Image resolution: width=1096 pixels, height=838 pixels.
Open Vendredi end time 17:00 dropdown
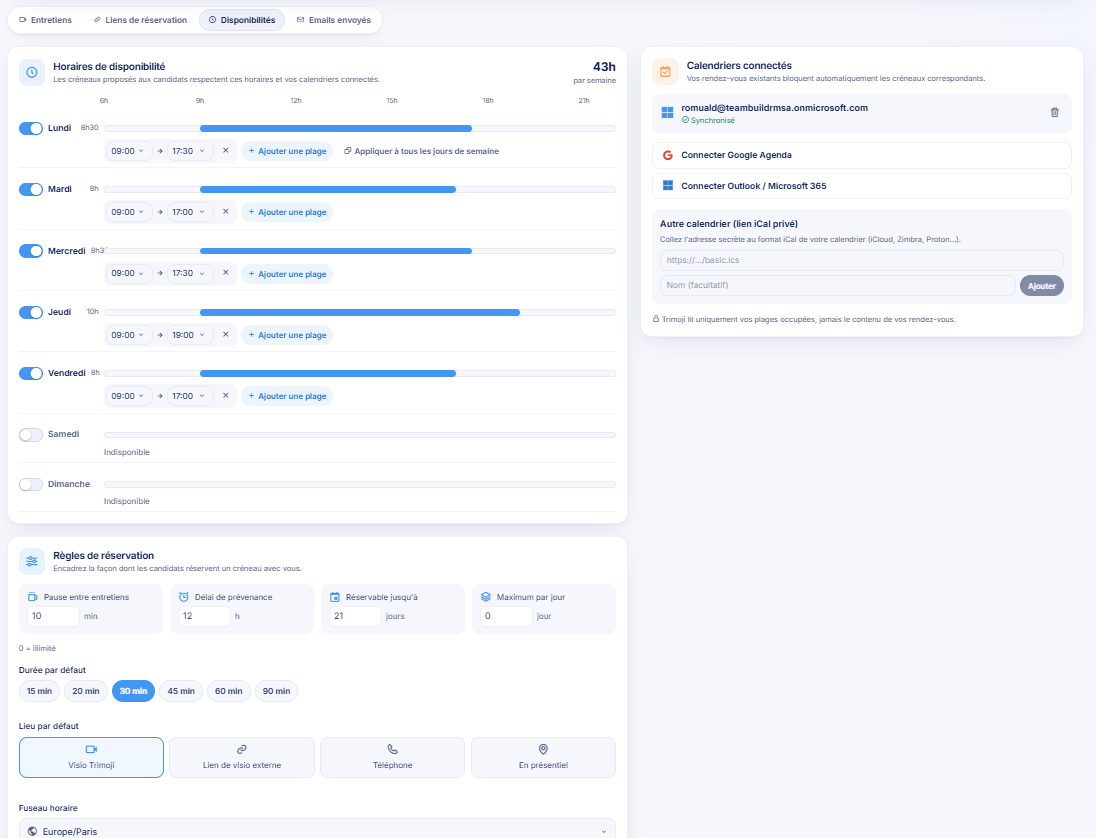pyautogui.click(x=189, y=396)
